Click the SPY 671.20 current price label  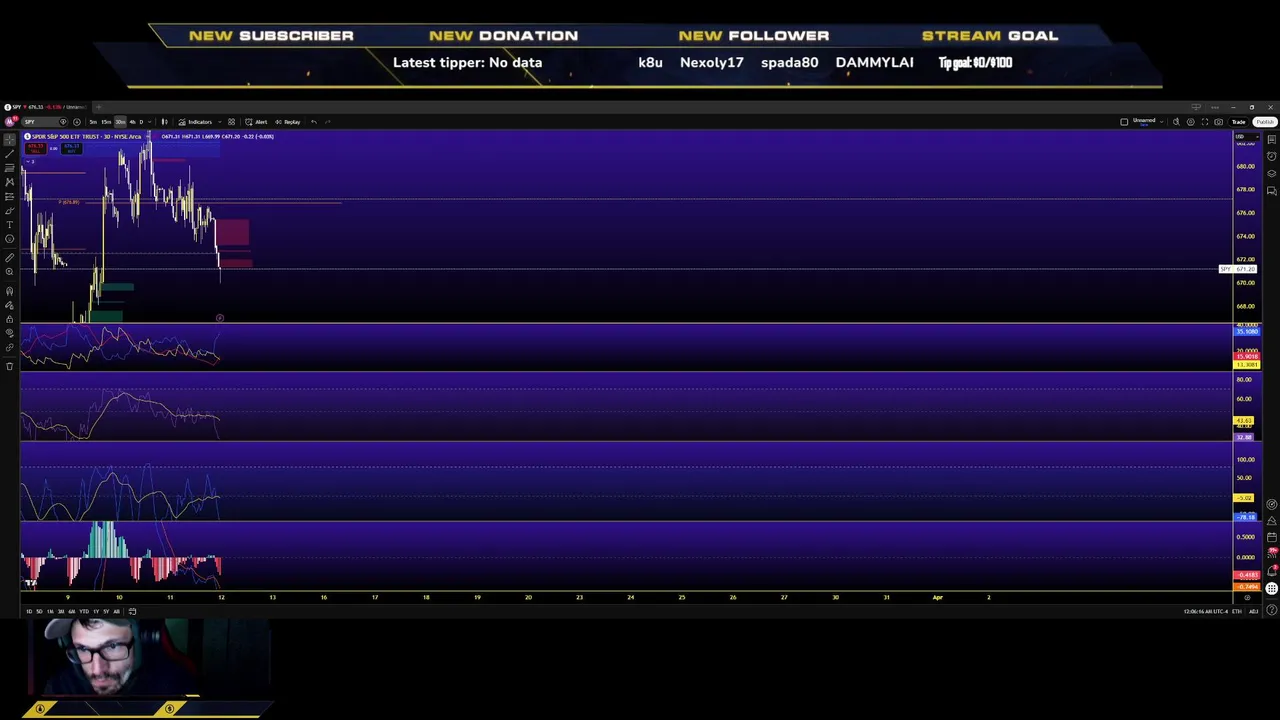1238,269
